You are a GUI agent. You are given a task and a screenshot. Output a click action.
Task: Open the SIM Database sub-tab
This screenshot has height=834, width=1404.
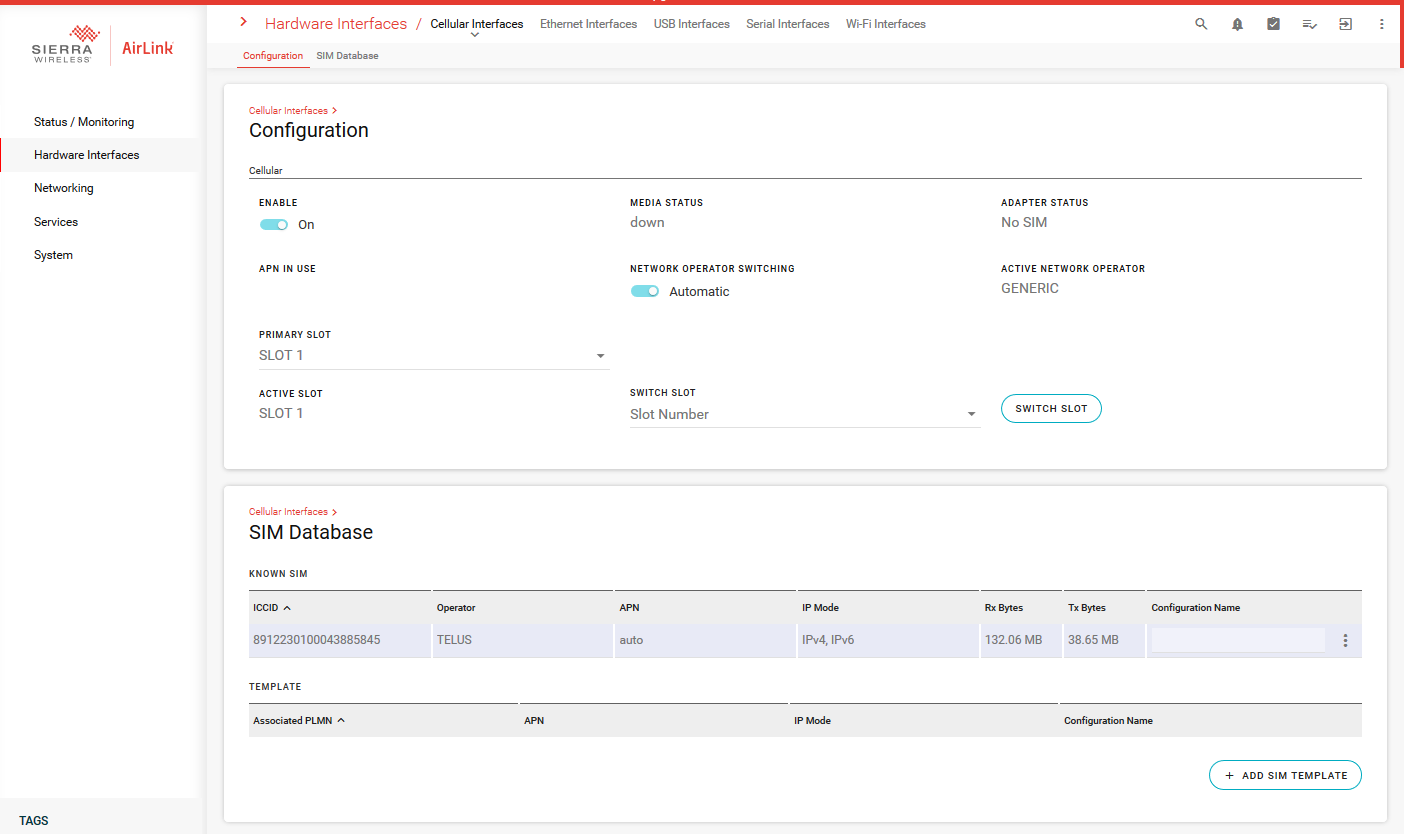click(x=347, y=56)
